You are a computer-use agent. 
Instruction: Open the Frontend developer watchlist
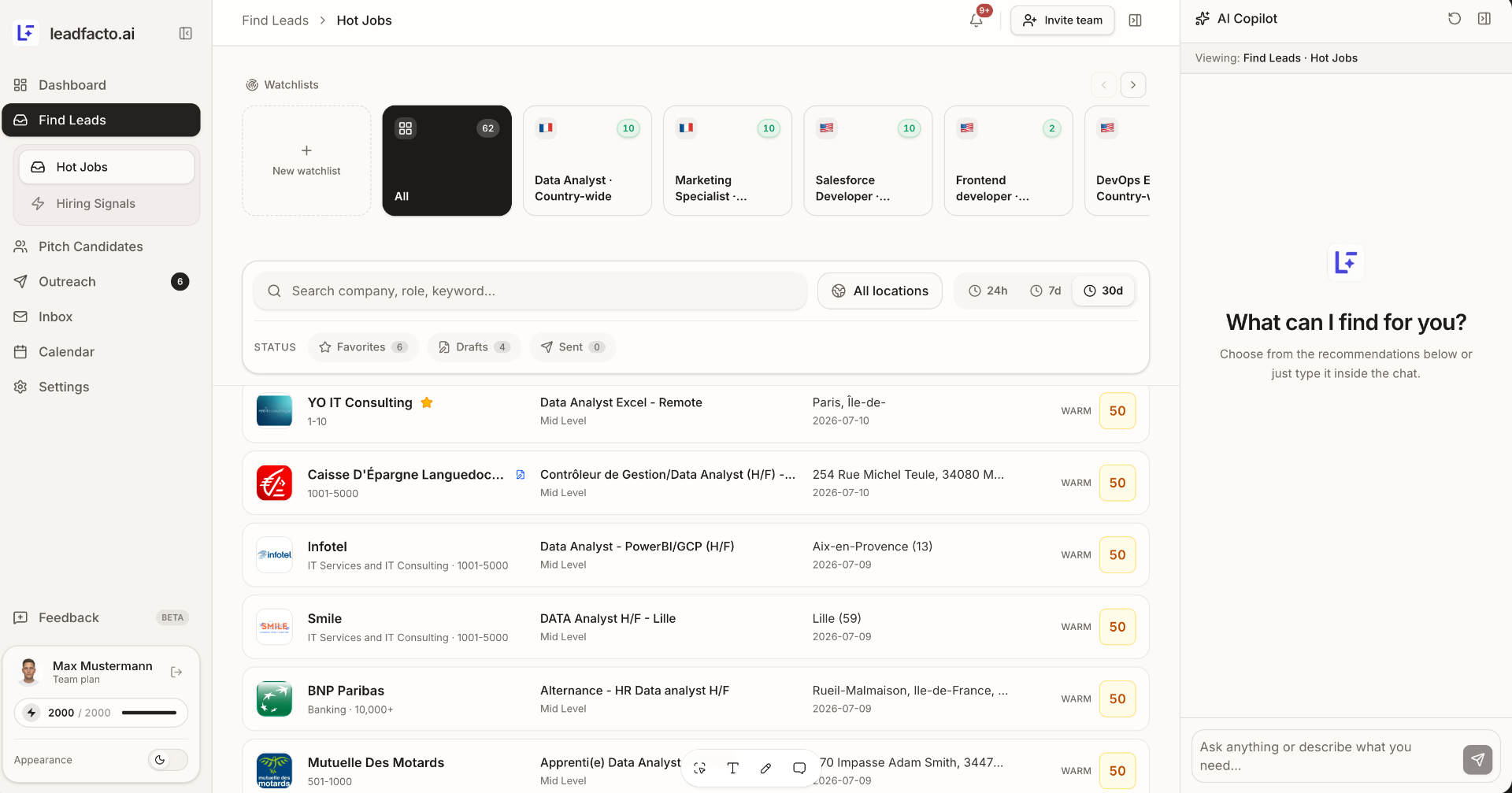click(x=1008, y=161)
